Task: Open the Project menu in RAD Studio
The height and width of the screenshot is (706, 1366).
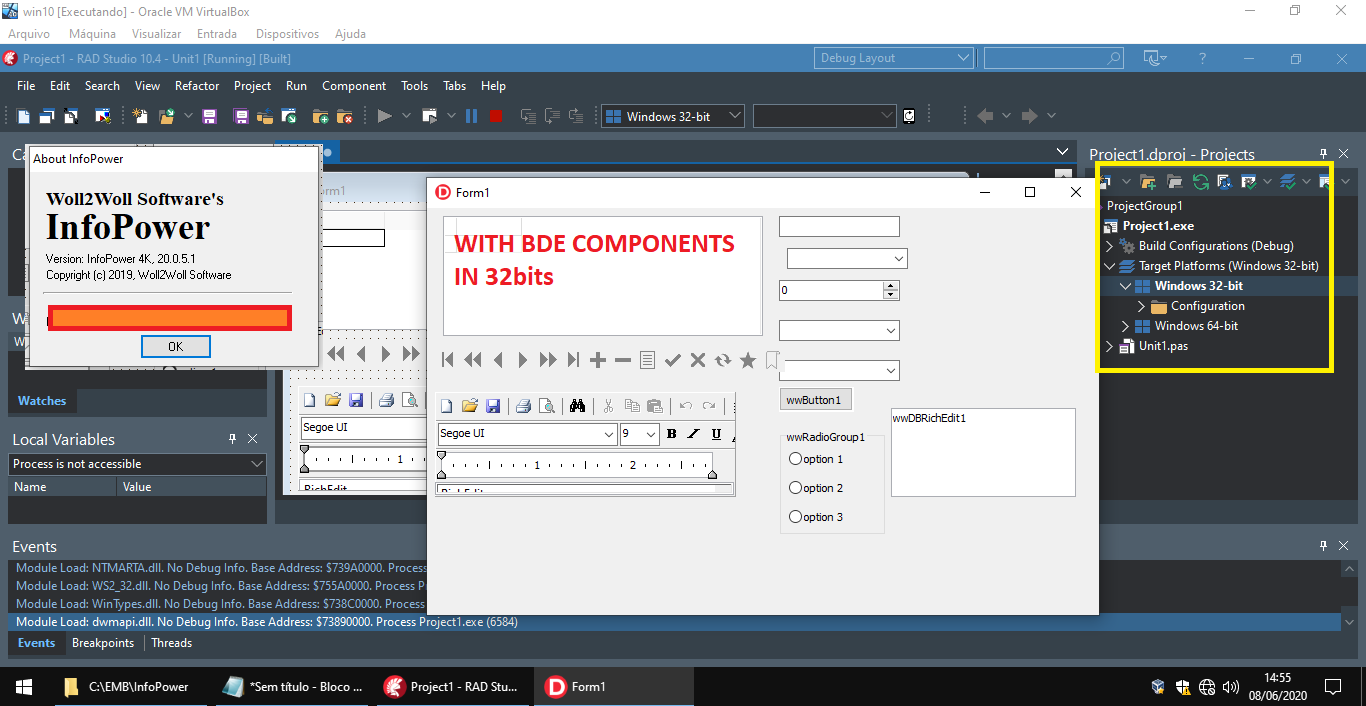Action: [x=253, y=86]
